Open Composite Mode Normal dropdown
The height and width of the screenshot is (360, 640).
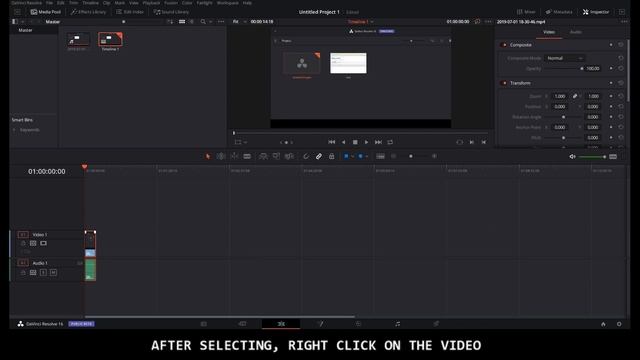pos(565,58)
